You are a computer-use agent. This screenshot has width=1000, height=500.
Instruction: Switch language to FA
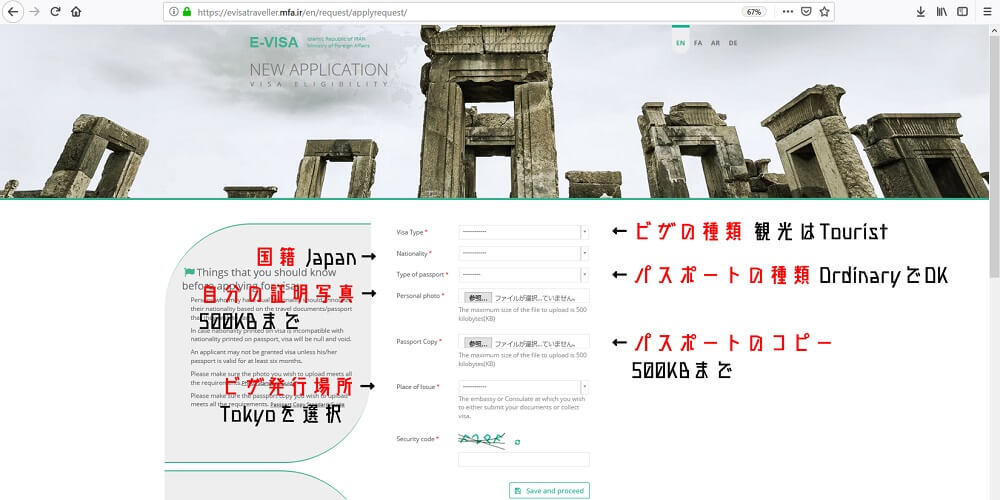(698, 43)
